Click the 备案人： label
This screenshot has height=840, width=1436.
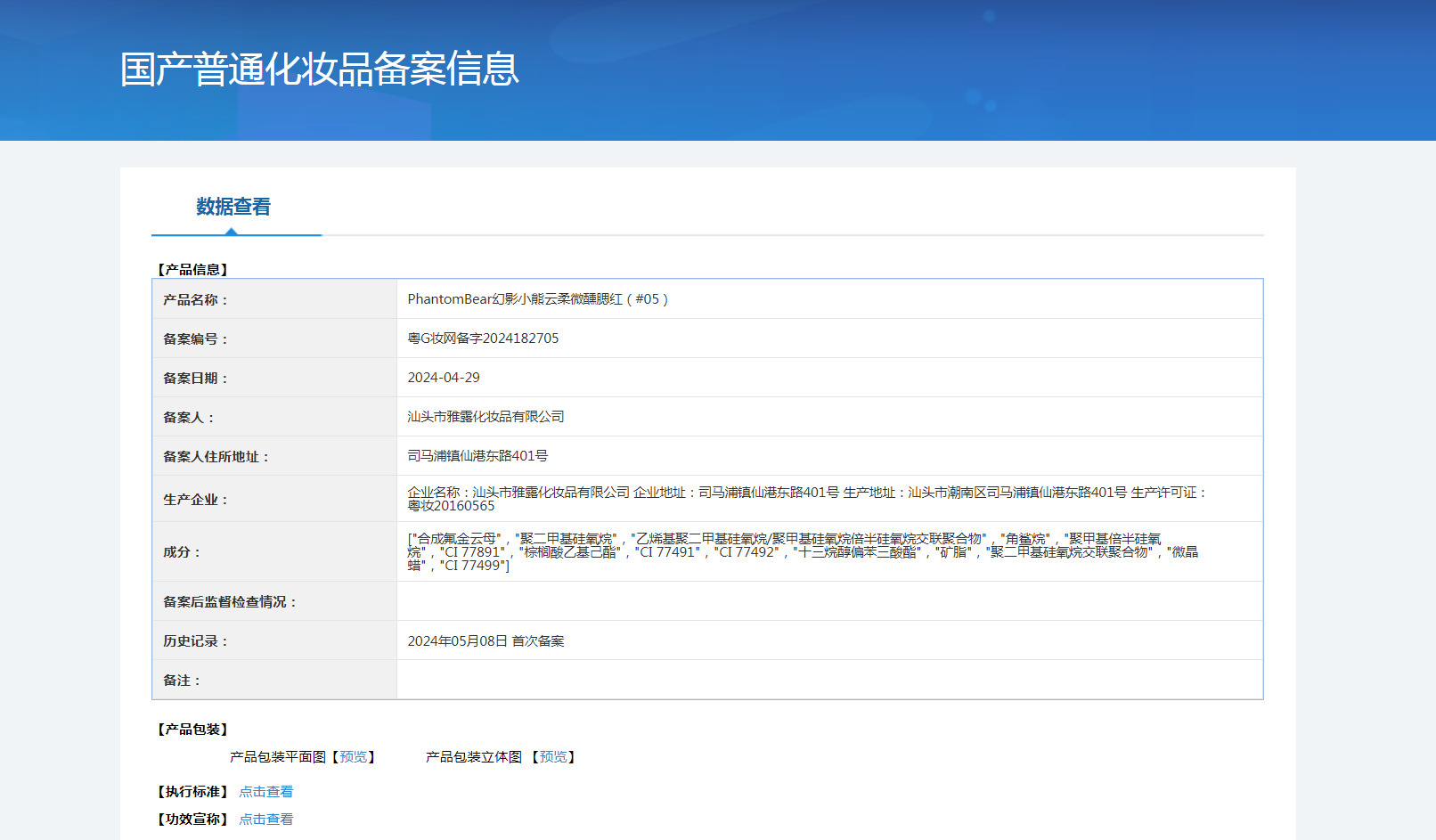(x=189, y=418)
